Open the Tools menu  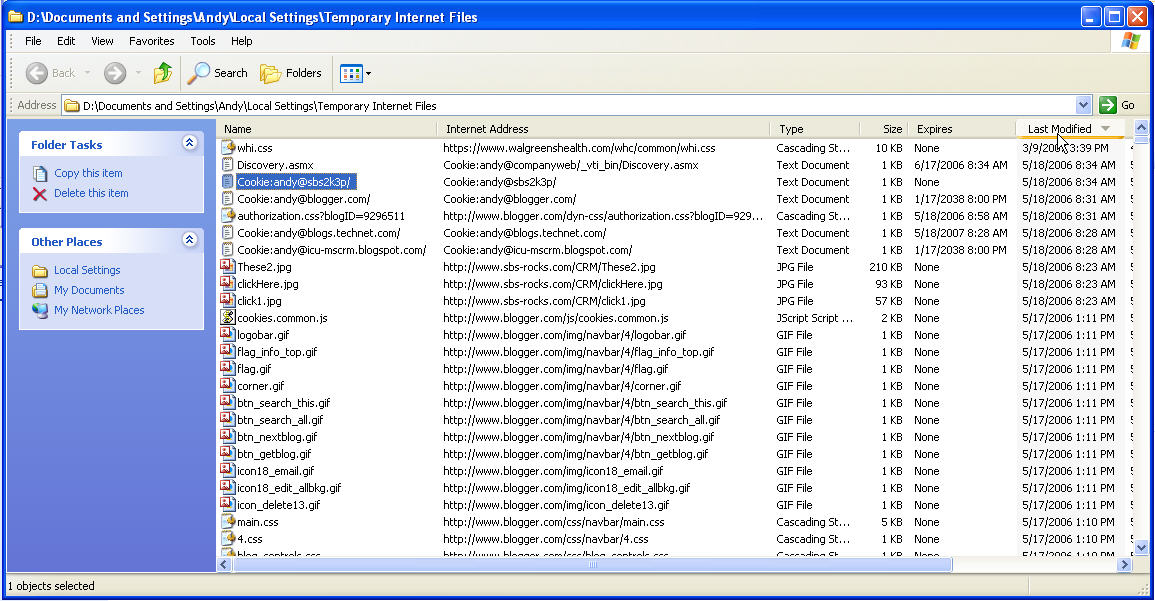(203, 41)
